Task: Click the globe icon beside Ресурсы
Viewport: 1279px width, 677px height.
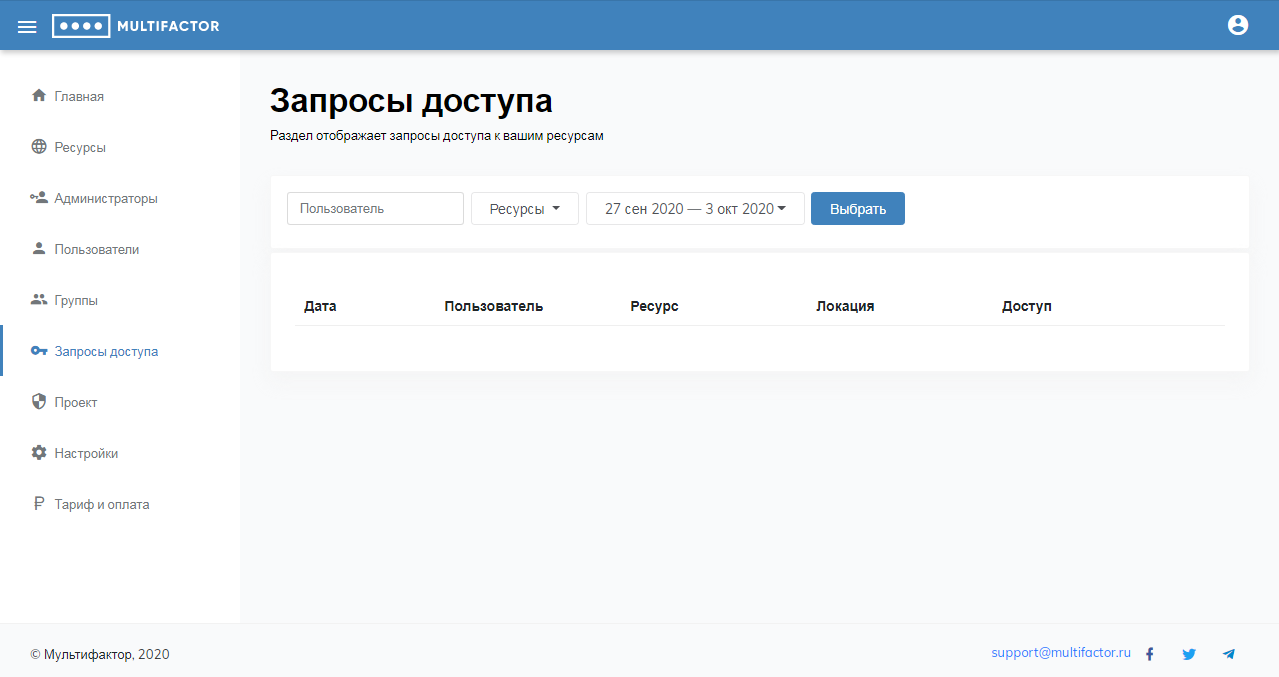Action: pos(39,147)
